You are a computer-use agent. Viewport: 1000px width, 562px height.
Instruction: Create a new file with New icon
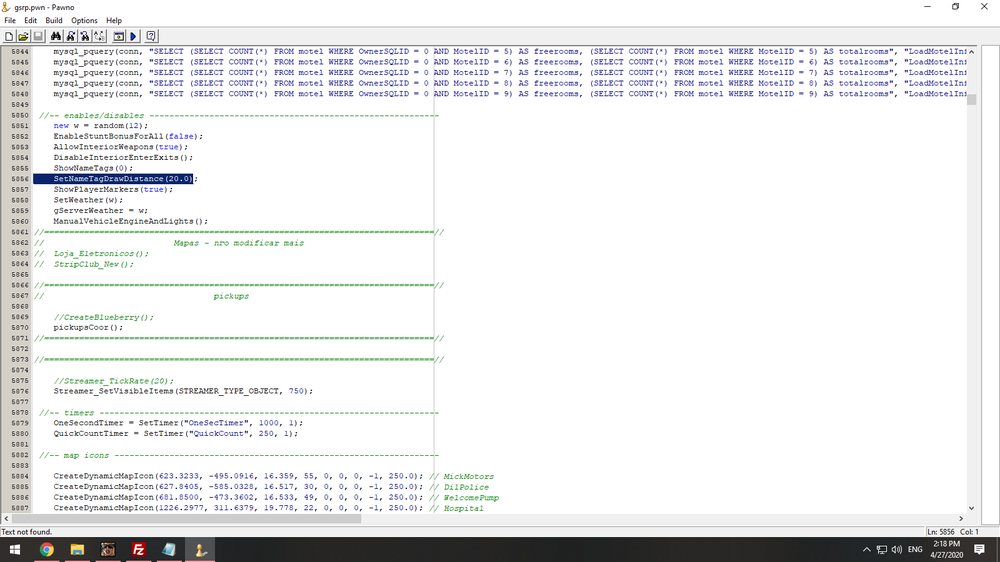point(9,36)
